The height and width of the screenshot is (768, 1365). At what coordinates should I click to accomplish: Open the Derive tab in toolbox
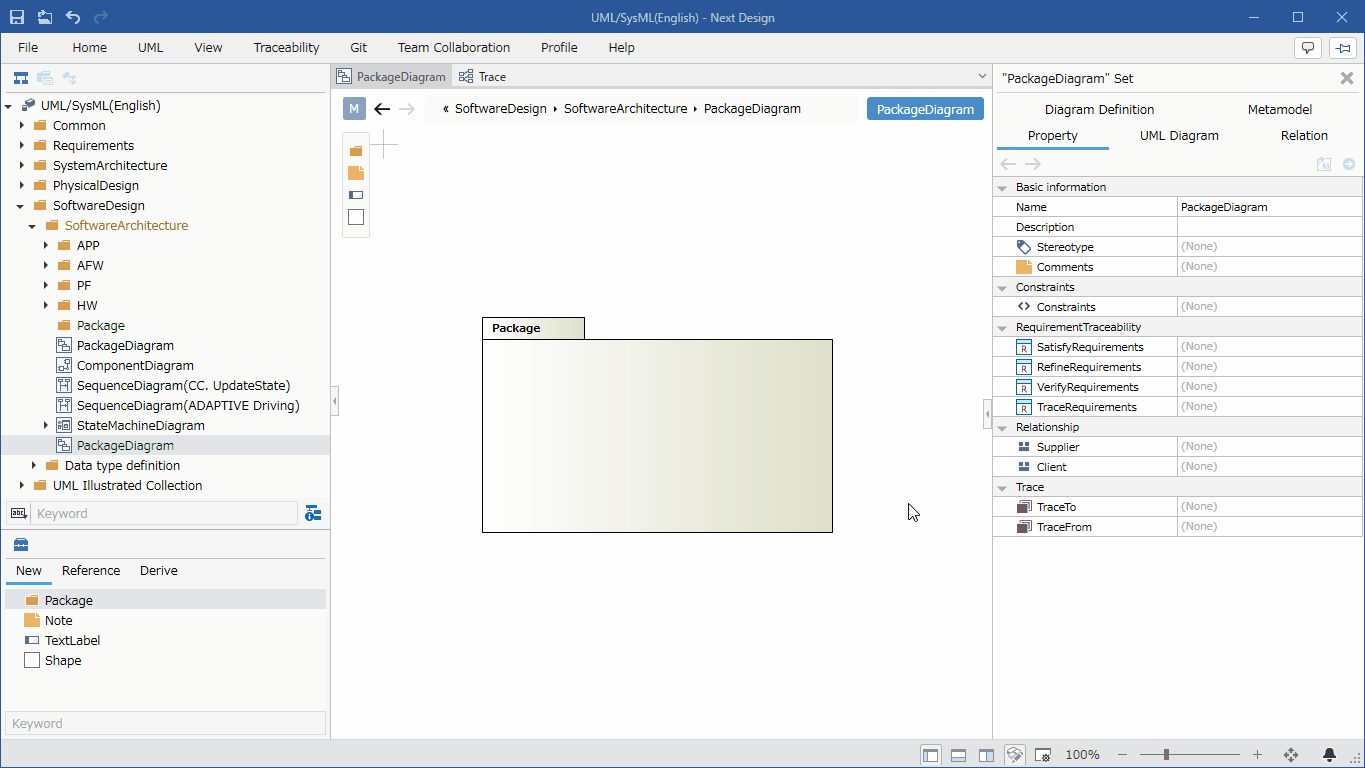click(x=159, y=570)
